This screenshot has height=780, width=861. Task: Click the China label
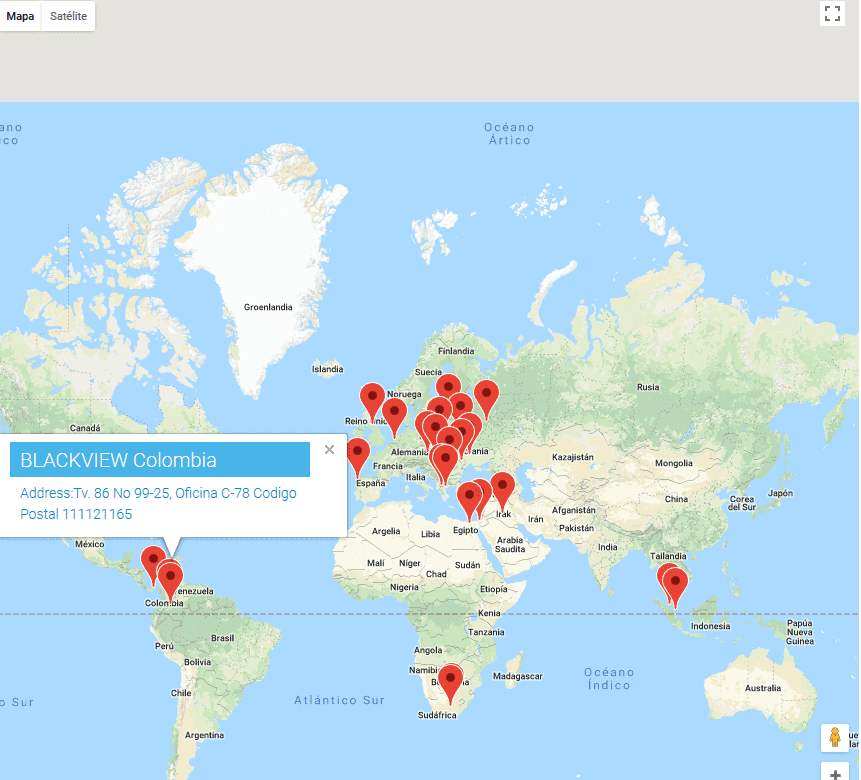pos(676,499)
